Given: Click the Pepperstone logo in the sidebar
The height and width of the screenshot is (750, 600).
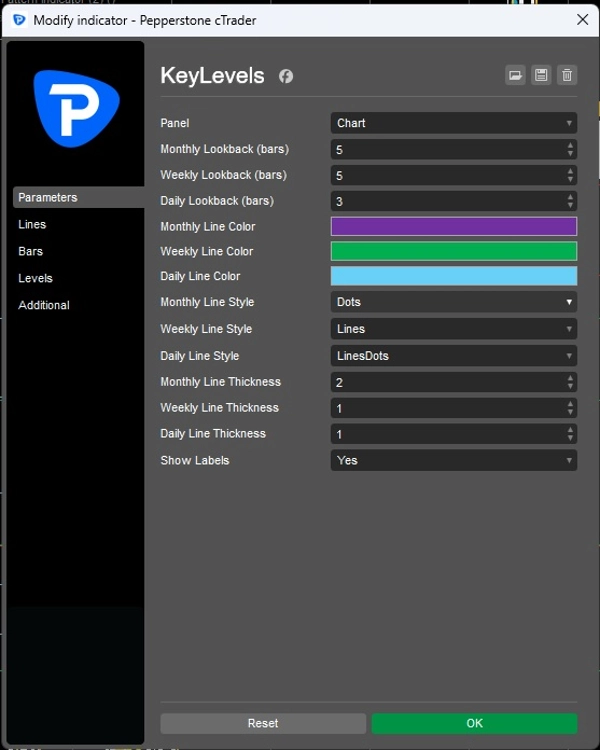Looking at the screenshot, I should click(77, 108).
